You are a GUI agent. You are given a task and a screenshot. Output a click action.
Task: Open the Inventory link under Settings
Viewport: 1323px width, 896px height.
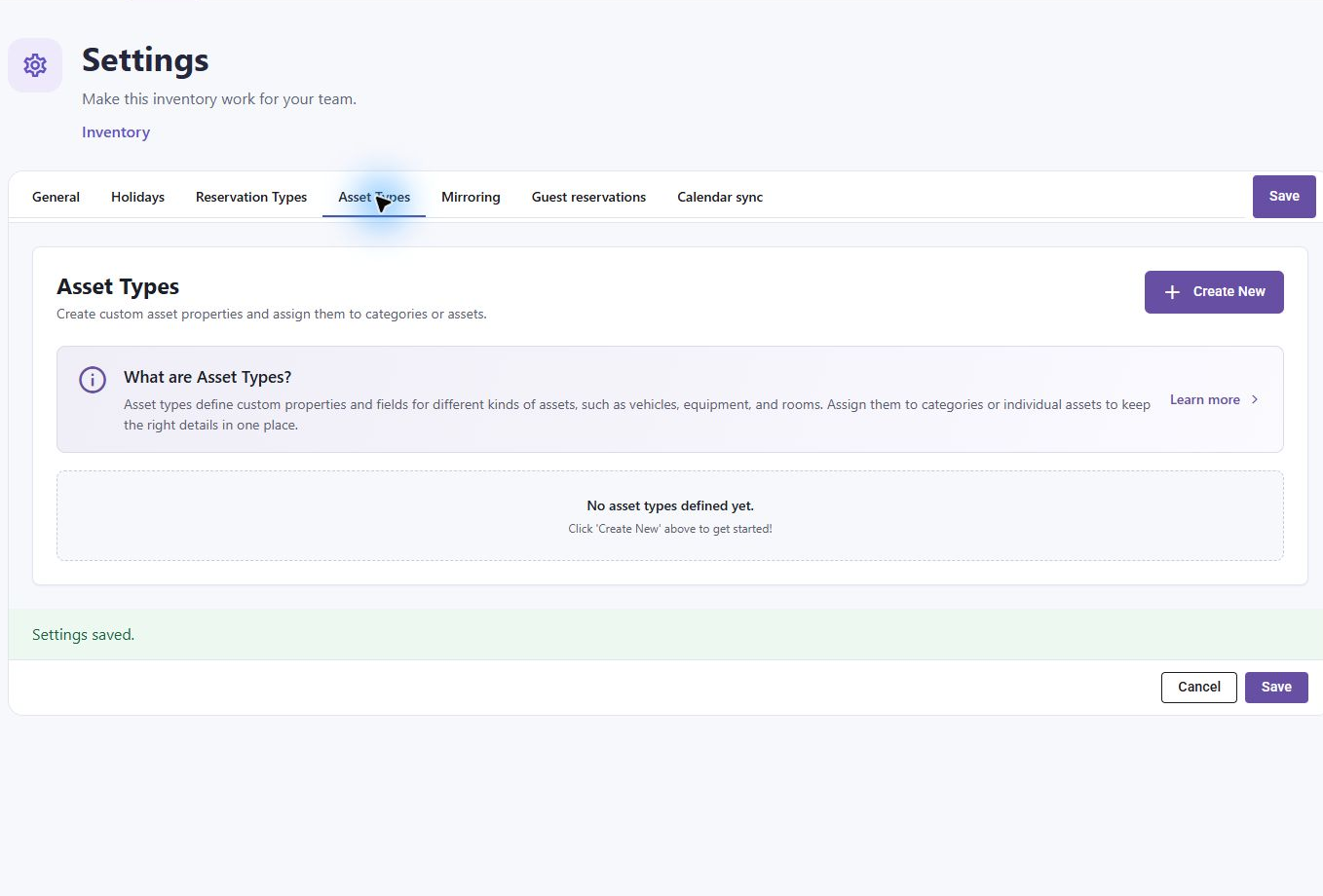[x=116, y=132]
